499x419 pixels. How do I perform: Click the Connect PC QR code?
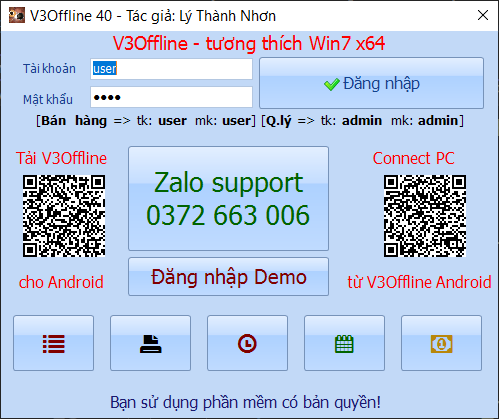(425, 216)
